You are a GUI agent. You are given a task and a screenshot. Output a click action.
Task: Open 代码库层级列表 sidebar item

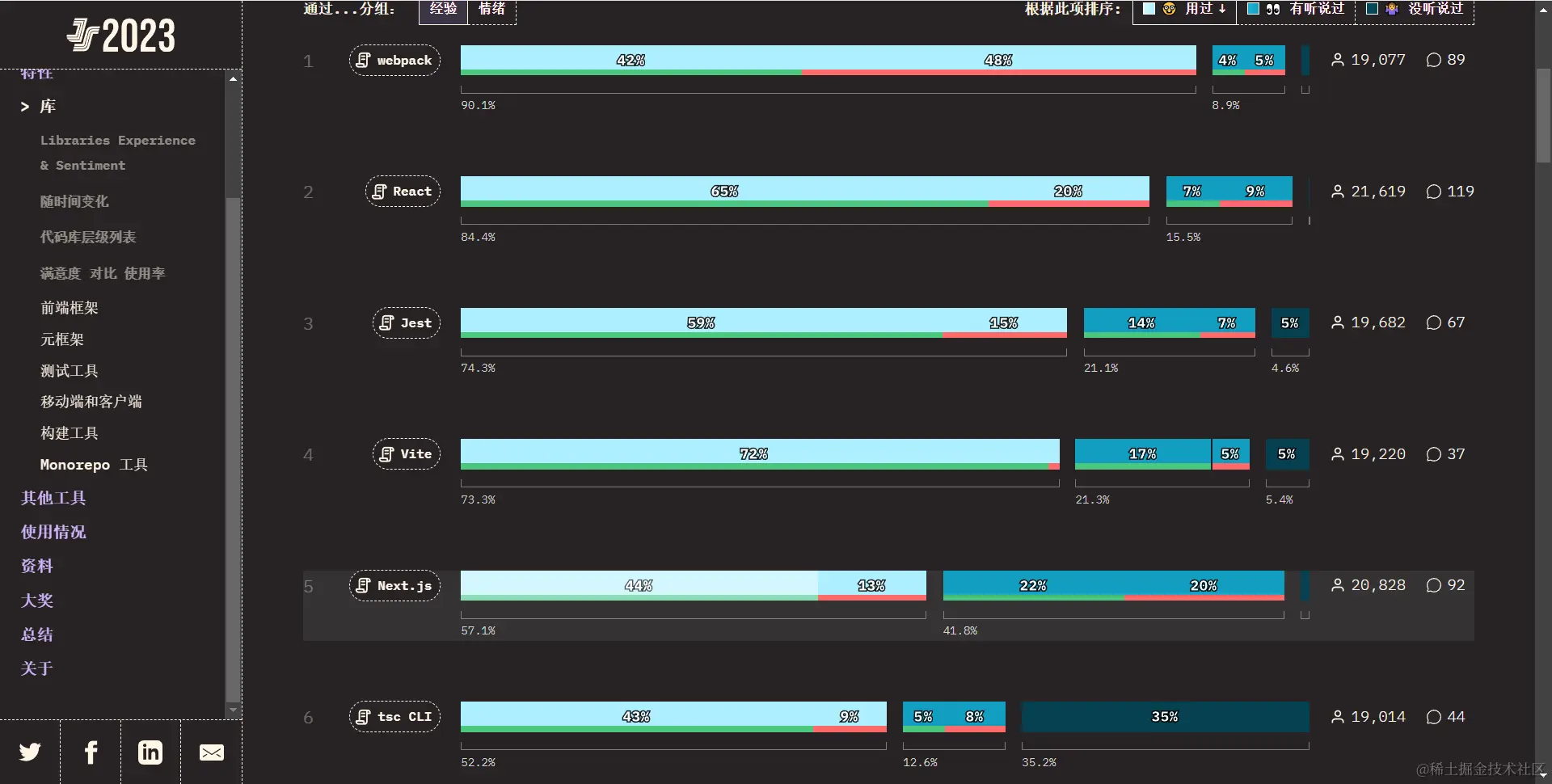(88, 237)
